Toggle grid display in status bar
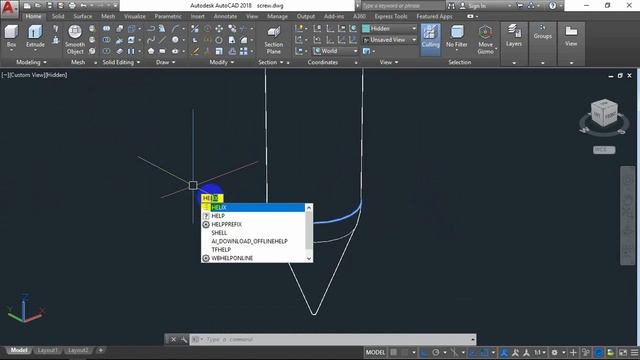Image resolution: width=640 pixels, height=360 pixels. (393, 352)
